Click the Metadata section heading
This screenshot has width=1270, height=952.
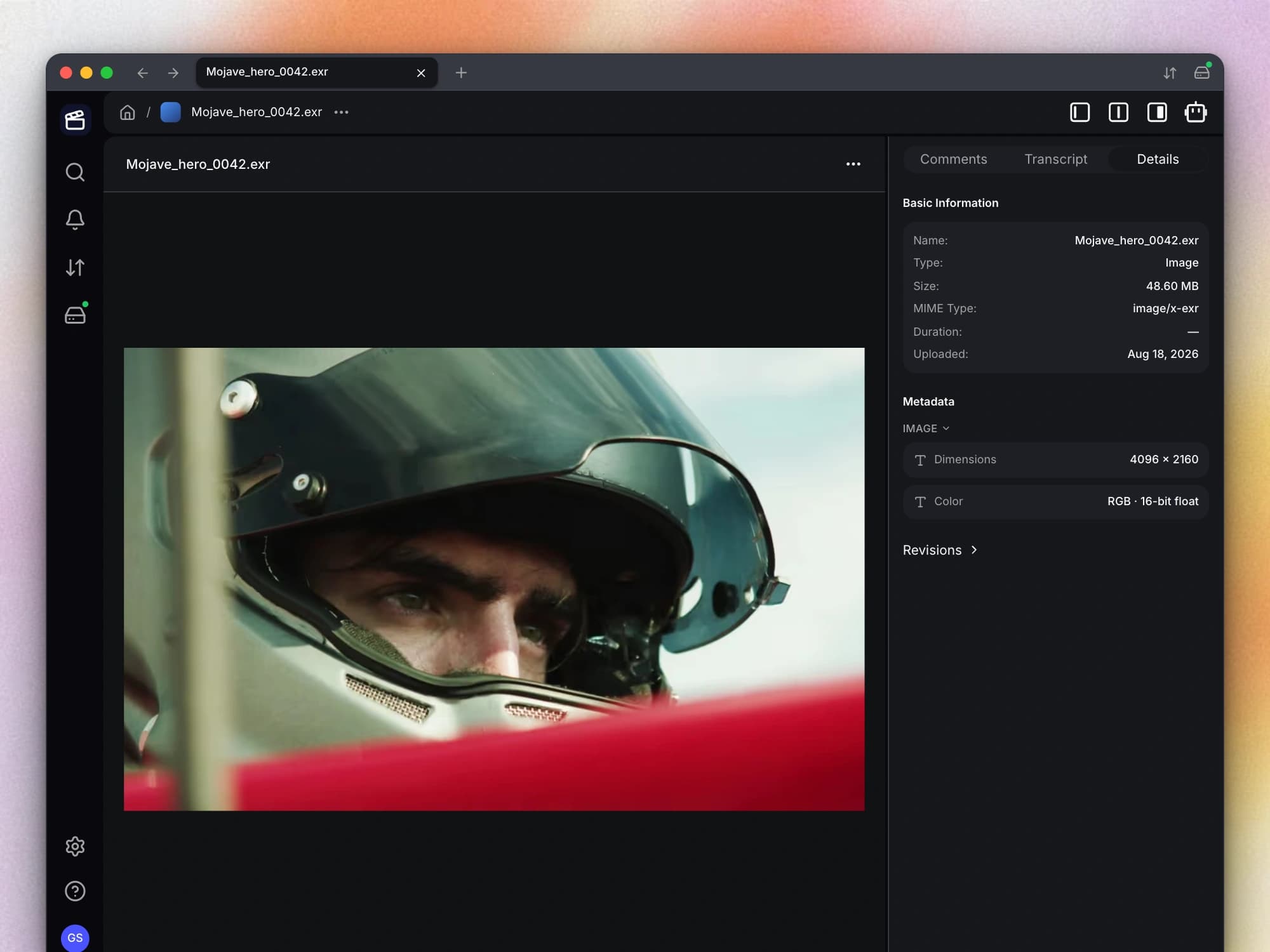pyautogui.click(x=928, y=402)
